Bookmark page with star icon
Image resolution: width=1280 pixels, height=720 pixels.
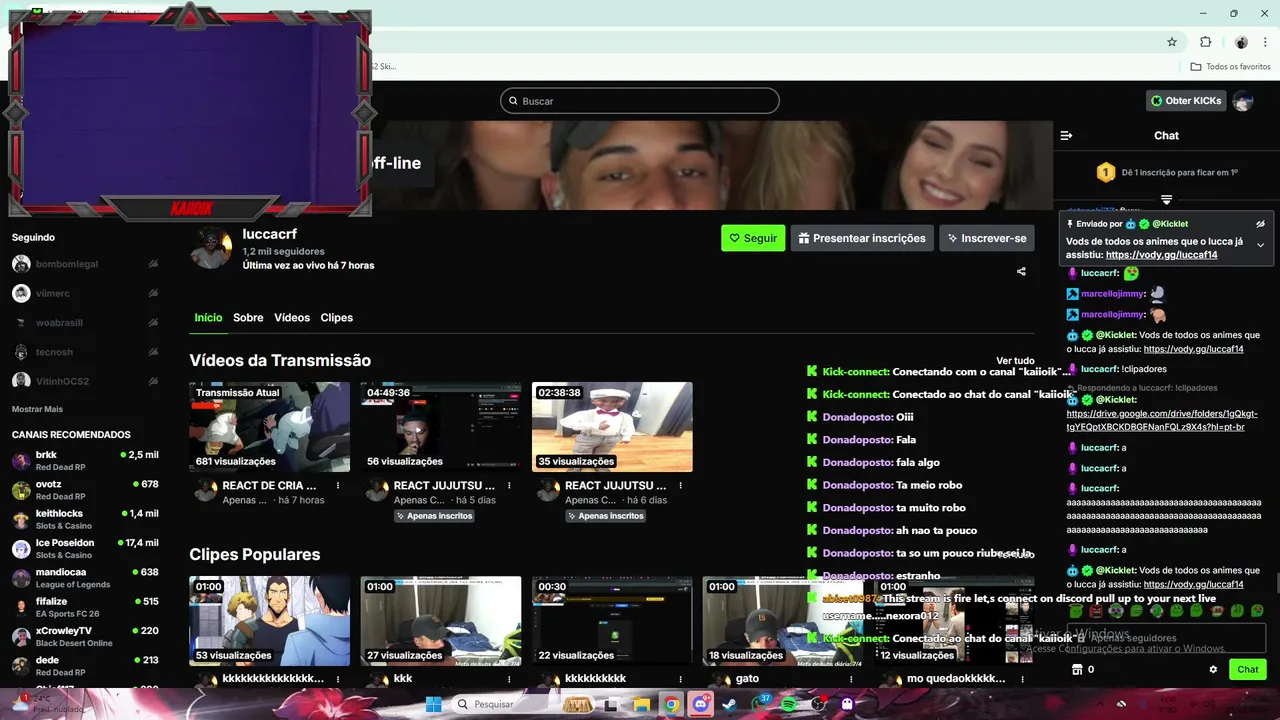[1172, 42]
